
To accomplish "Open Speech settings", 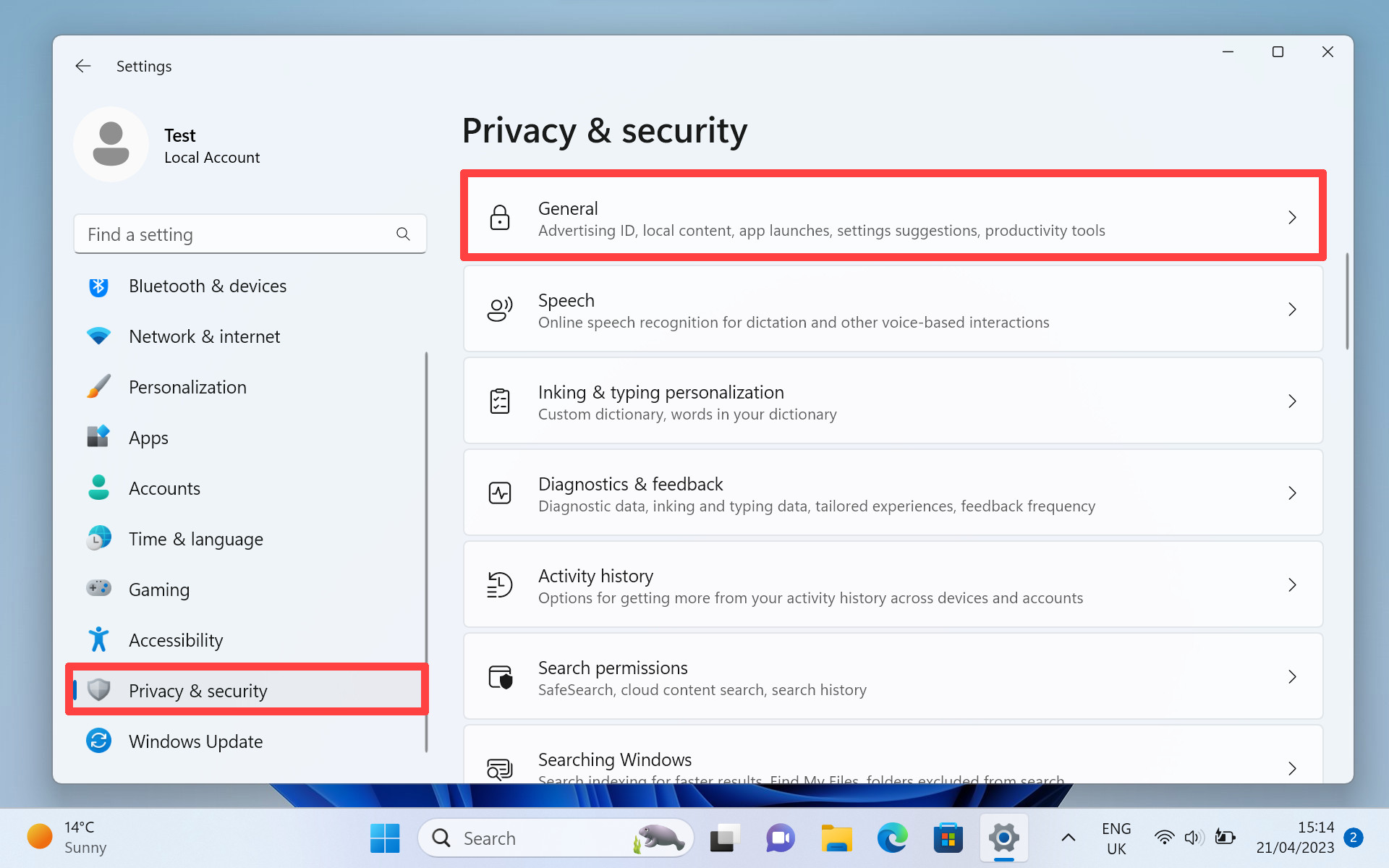I will coord(893,309).
